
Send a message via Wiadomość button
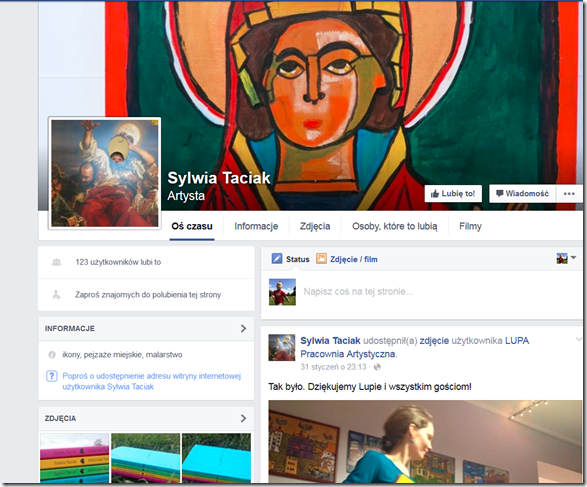(x=522, y=194)
